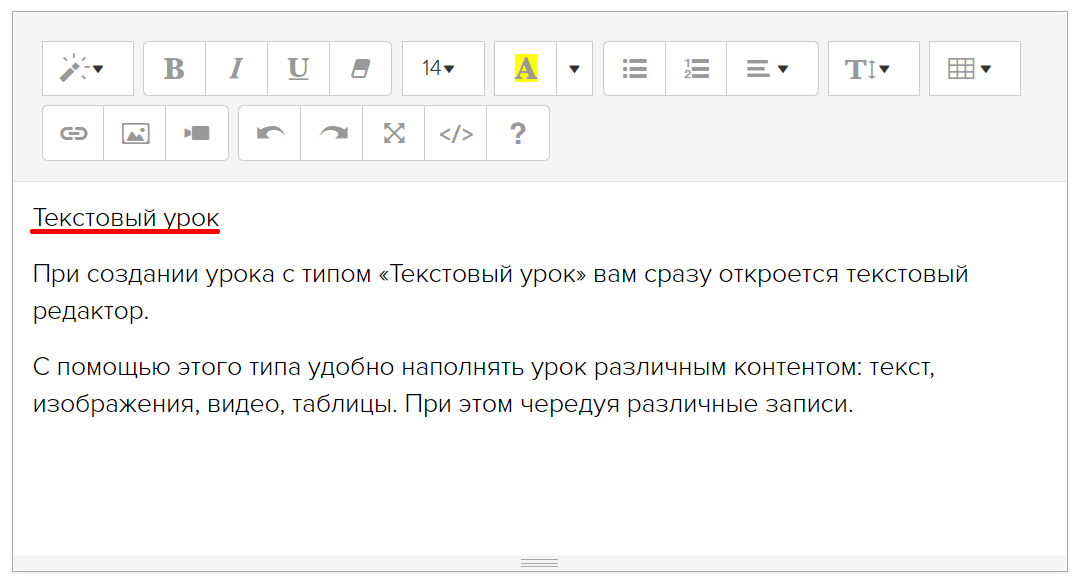Click the eraser clear formatting icon

point(360,69)
